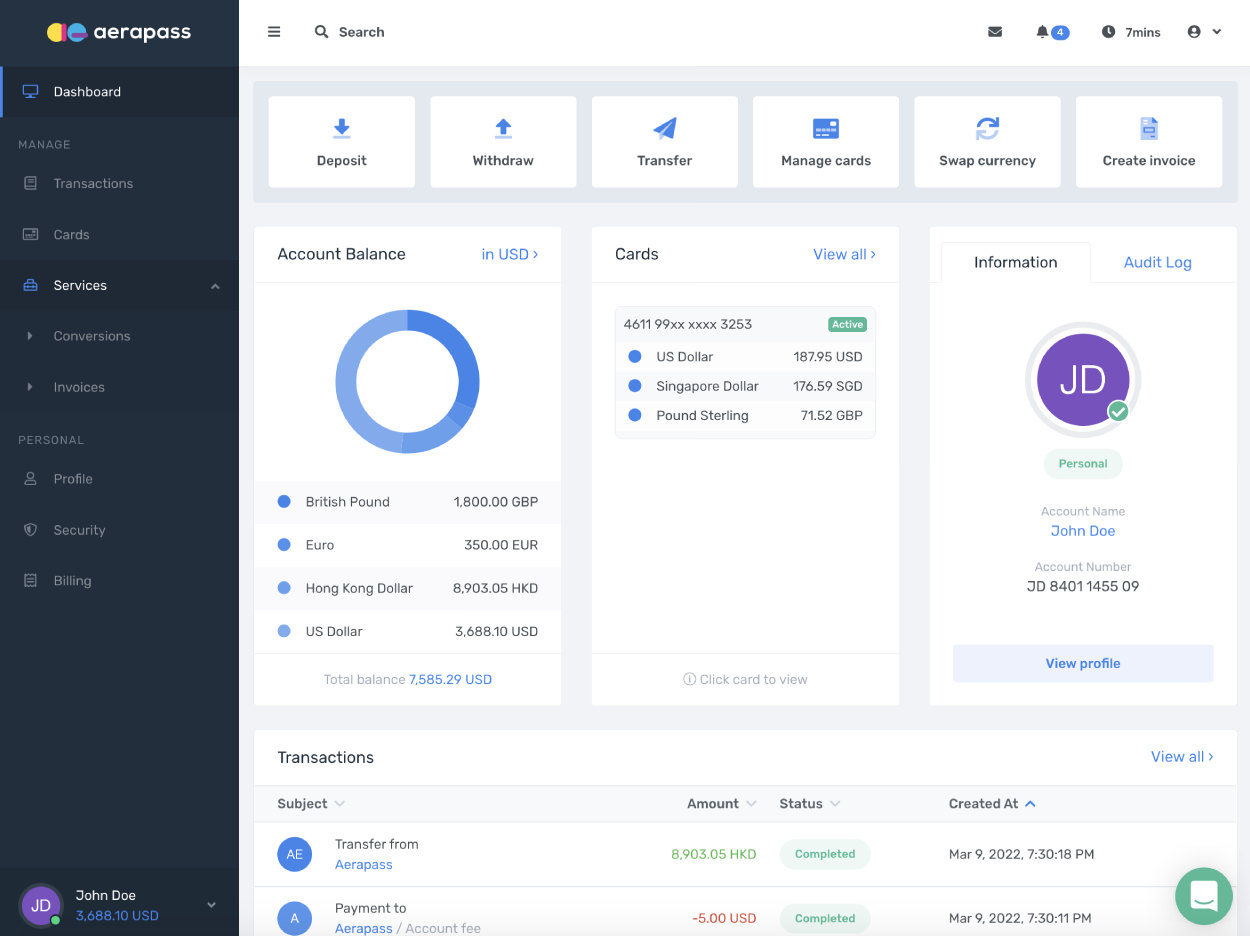Click the Hong Kong Dollar color dot

(284, 588)
